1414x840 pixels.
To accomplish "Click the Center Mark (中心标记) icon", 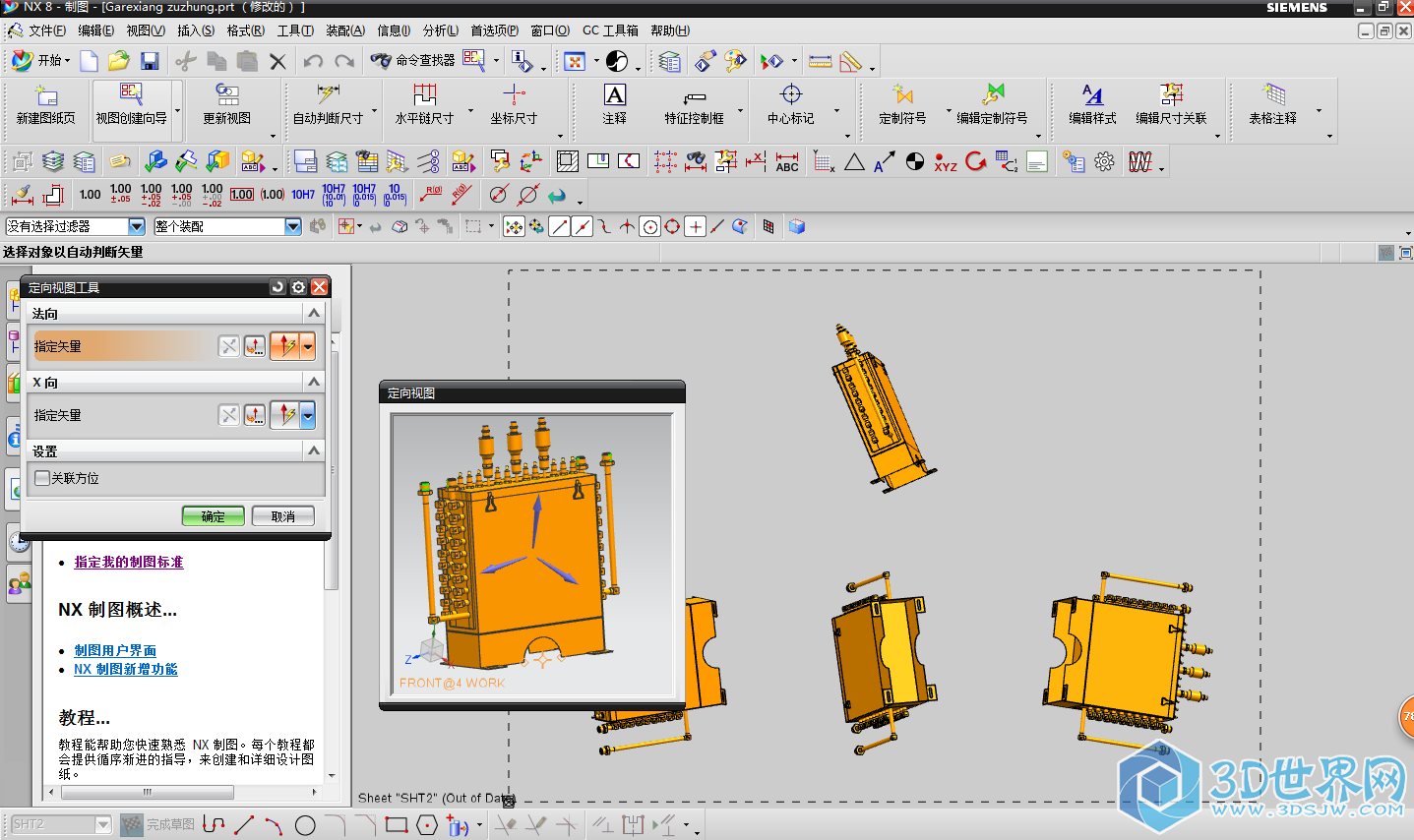I will click(x=791, y=94).
